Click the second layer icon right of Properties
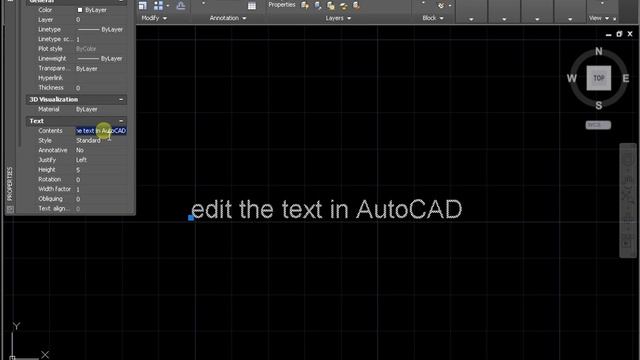 (x=318, y=5)
